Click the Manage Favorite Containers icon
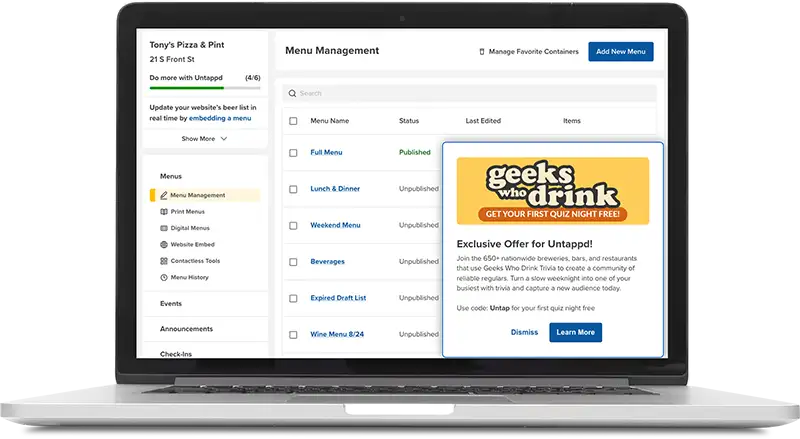The height and width of the screenshot is (439, 800). pyautogui.click(x=482, y=52)
